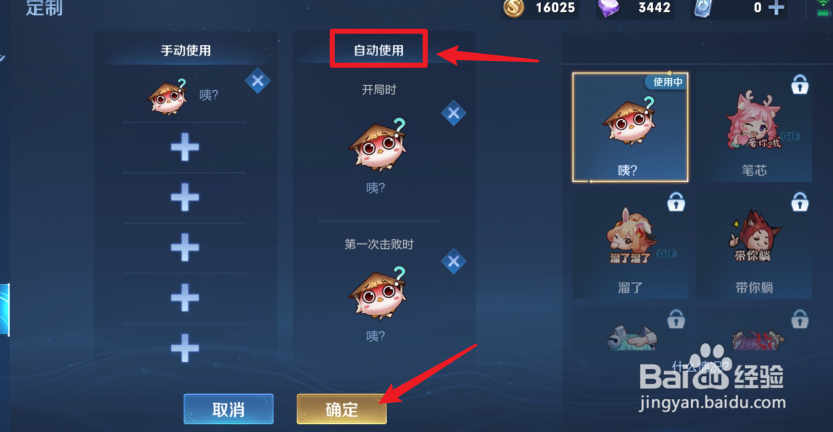Remove the 第一次击败时 auto emote with X

click(453, 261)
